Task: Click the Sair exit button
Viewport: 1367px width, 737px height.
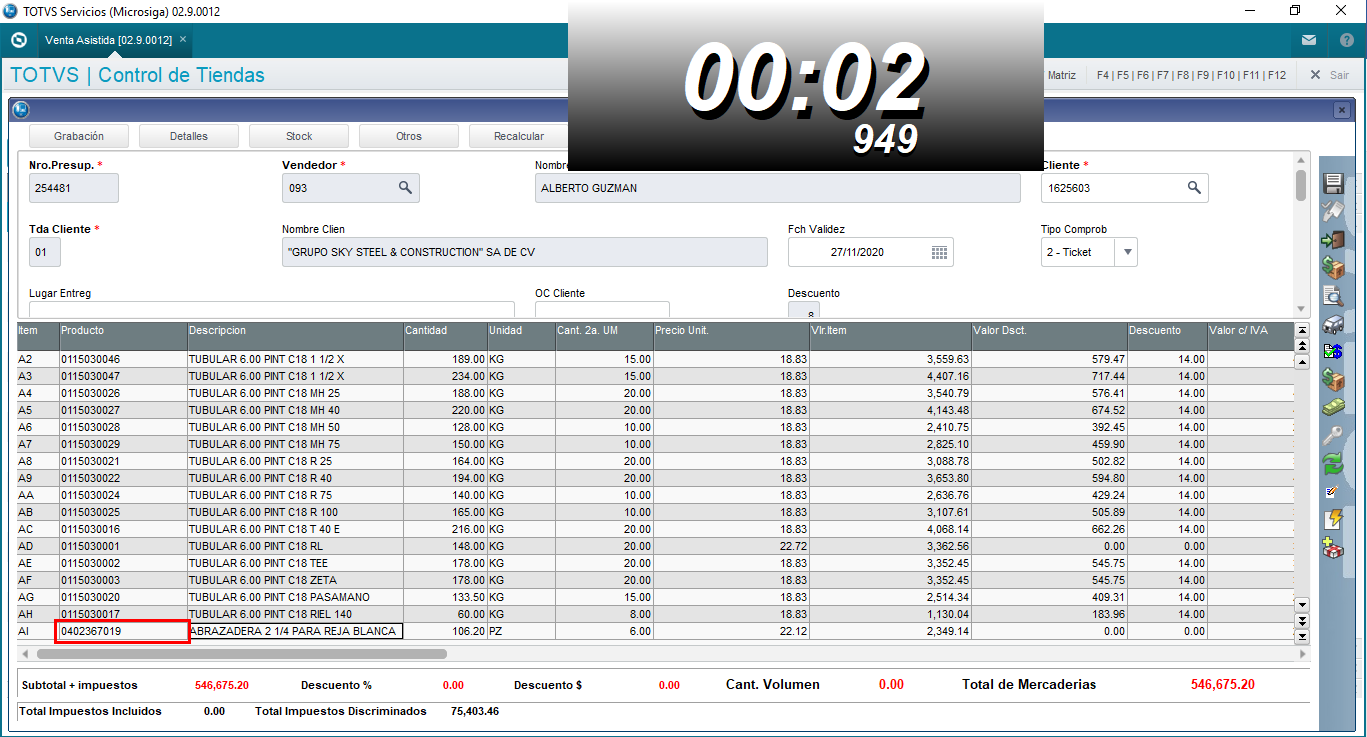Action: pos(1329,75)
